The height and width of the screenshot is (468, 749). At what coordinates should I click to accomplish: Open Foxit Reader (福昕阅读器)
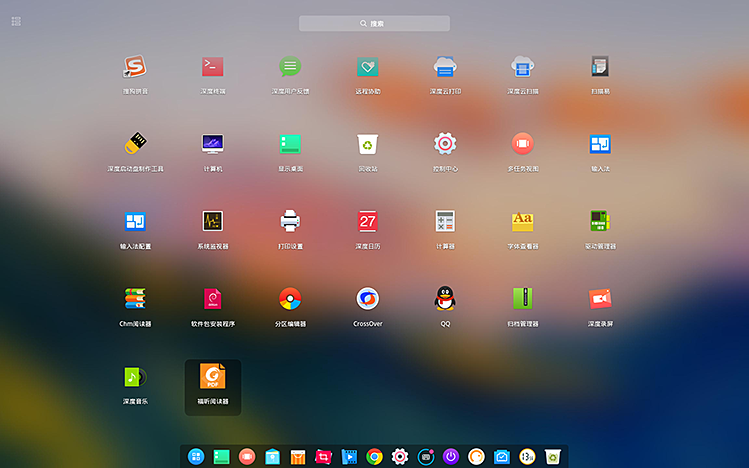click(212, 376)
